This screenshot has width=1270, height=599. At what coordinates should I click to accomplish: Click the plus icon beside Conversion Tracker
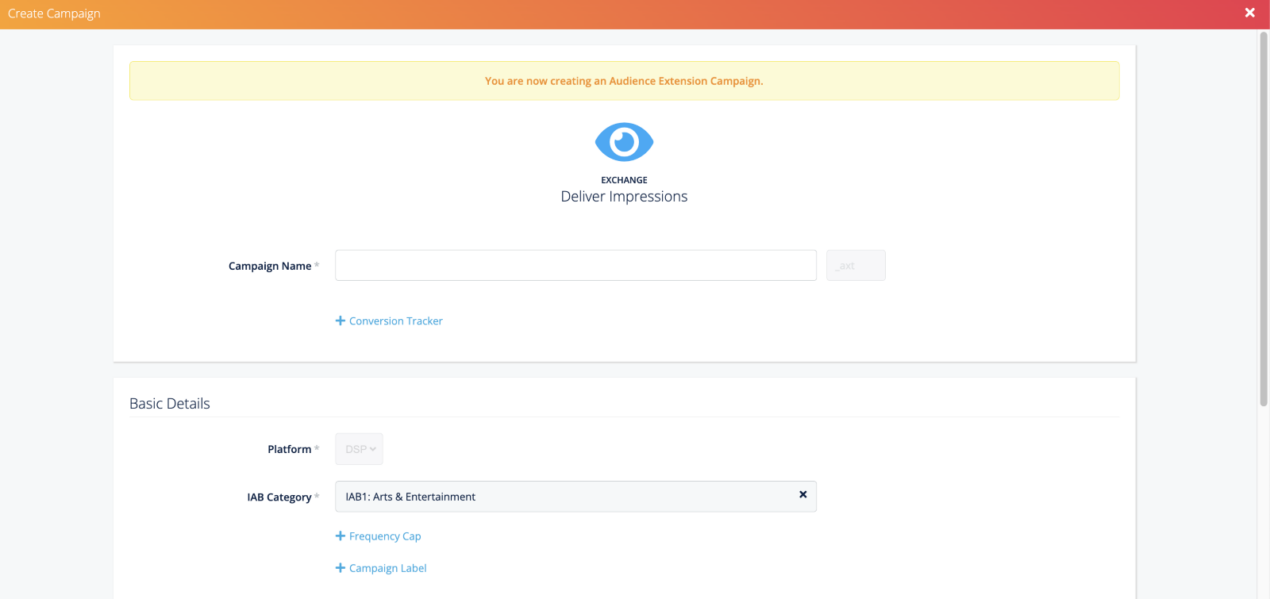340,320
